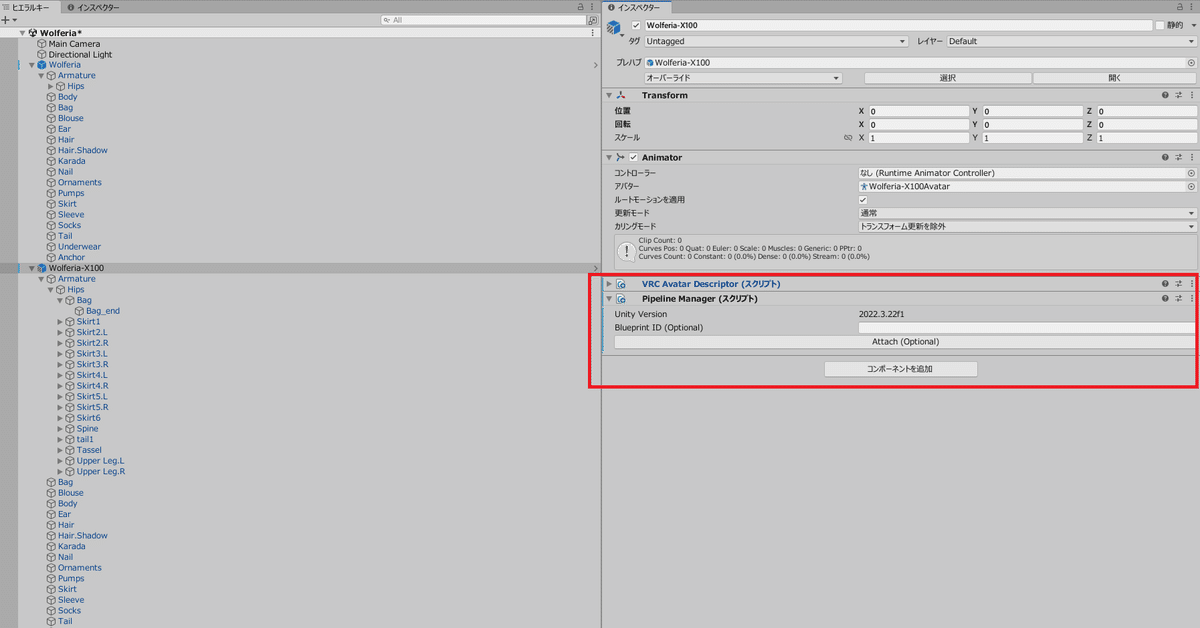Click the Wolferia-X100 name field
Screen dimensions: 1200x628
coord(897,25)
